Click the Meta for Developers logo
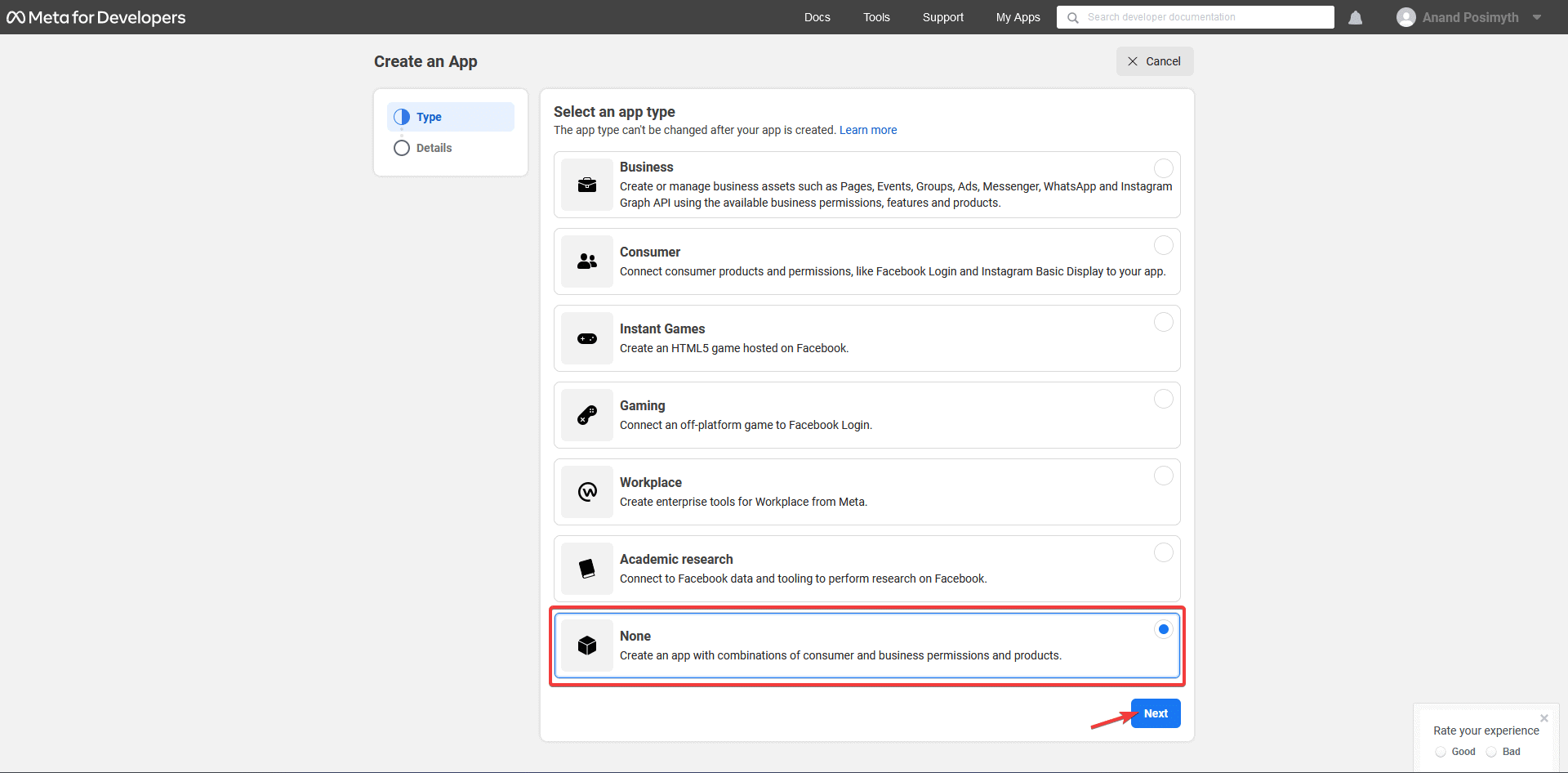 tap(96, 16)
